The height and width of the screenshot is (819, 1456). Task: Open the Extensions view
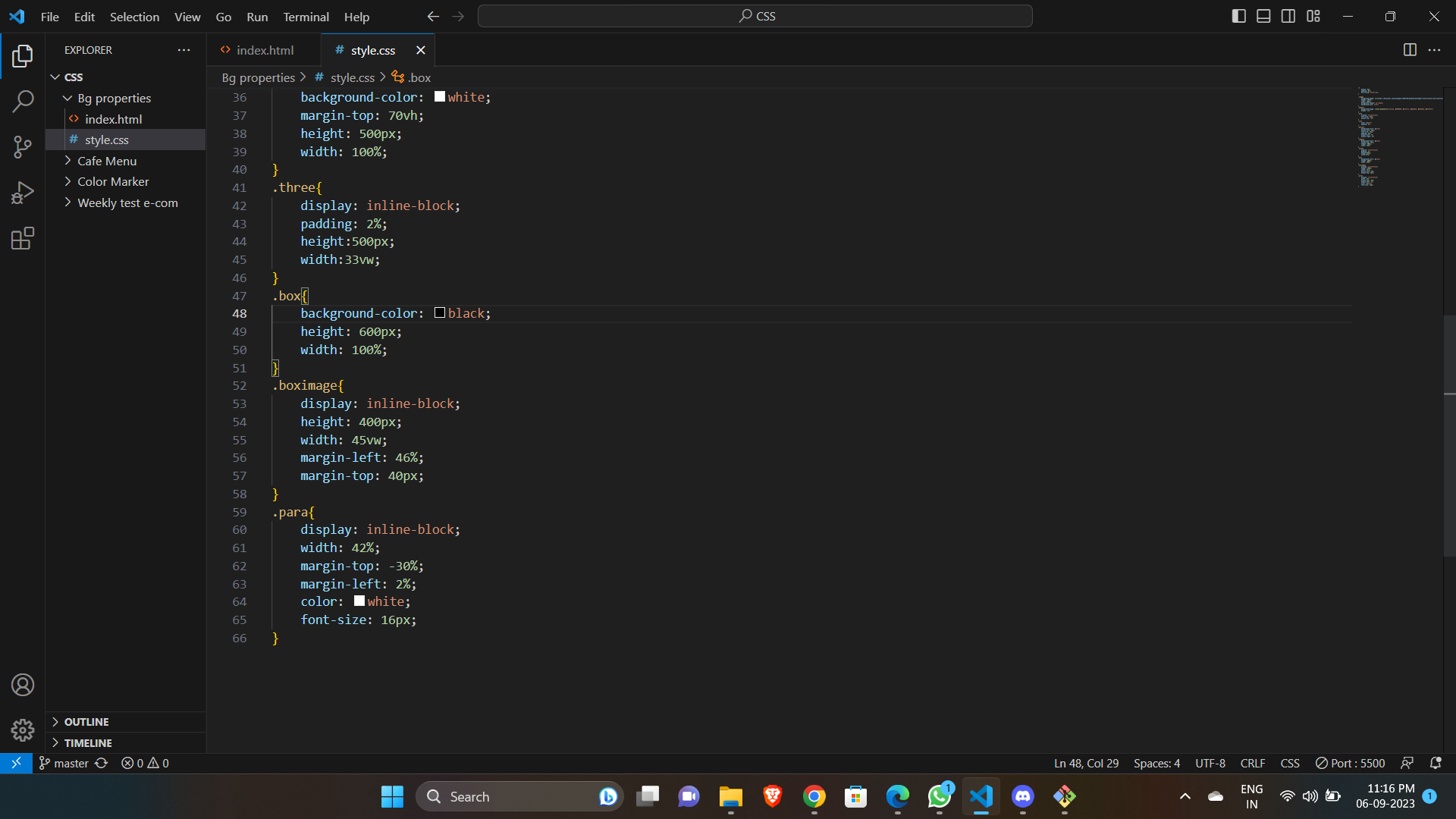(x=23, y=238)
